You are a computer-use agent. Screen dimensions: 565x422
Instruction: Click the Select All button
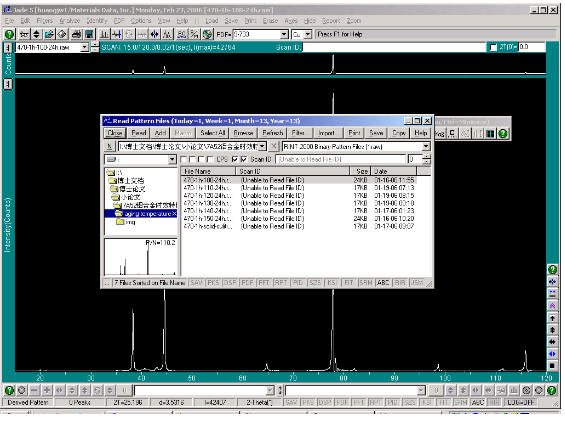tap(213, 133)
